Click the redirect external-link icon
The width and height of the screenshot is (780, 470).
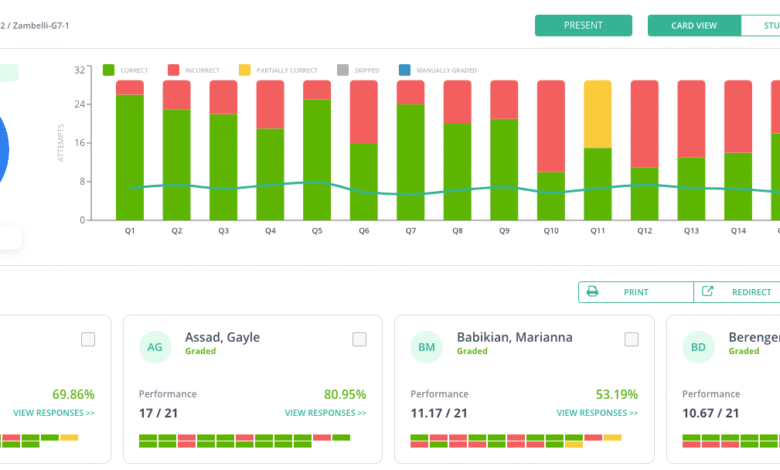(707, 291)
